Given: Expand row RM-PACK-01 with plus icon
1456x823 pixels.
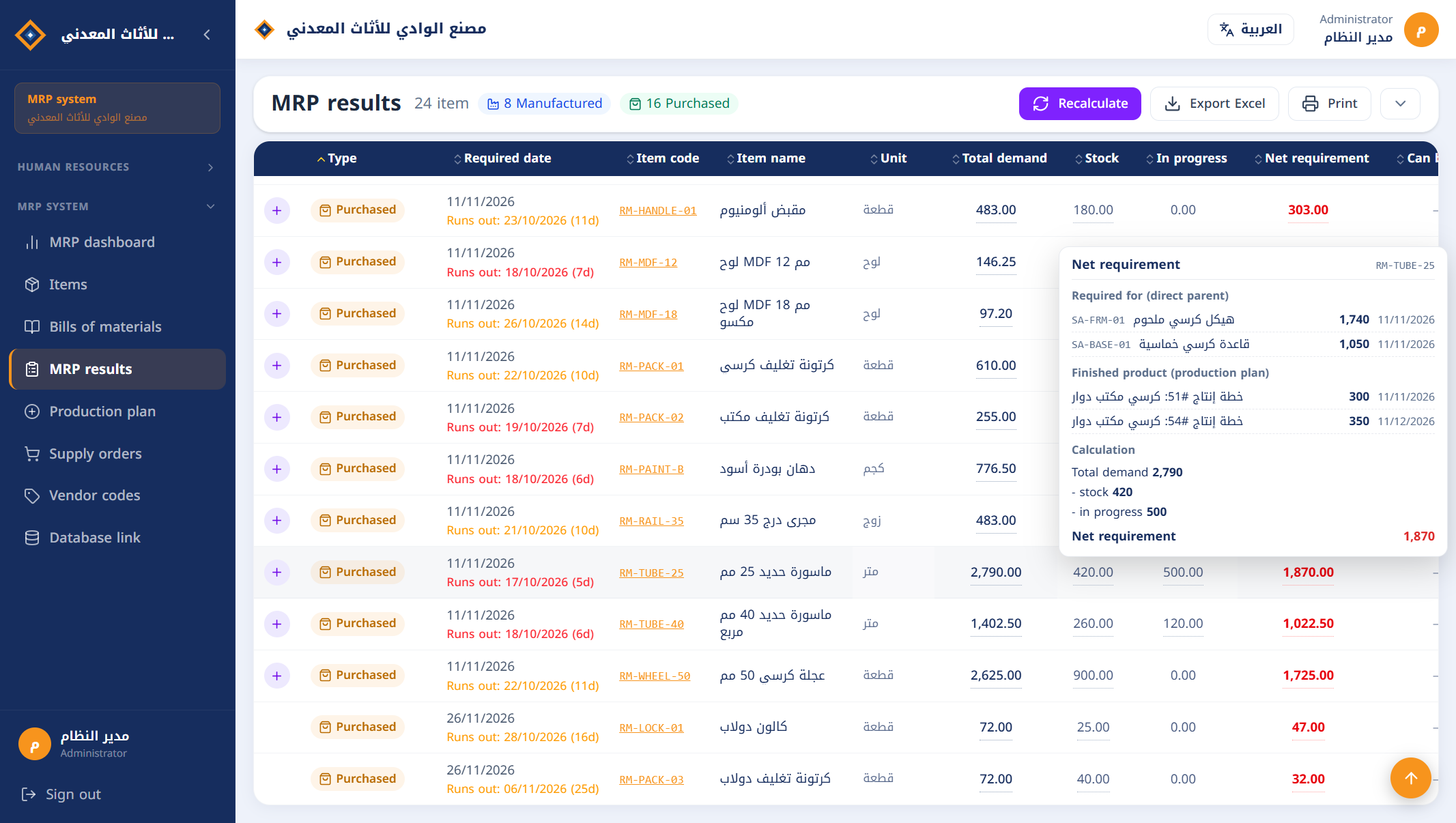Looking at the screenshot, I should (x=277, y=366).
